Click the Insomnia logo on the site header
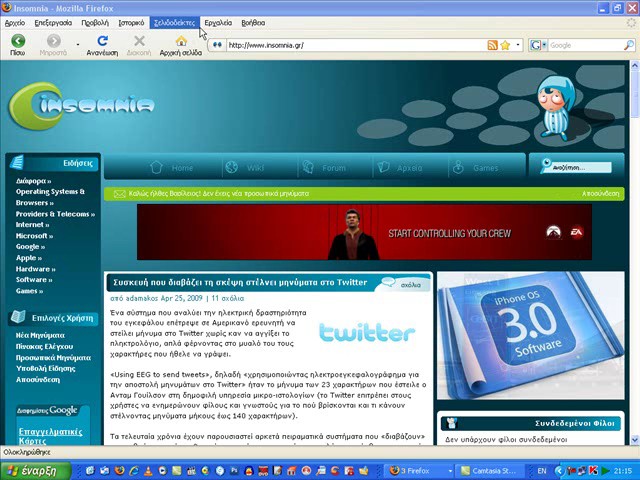 click(82, 105)
